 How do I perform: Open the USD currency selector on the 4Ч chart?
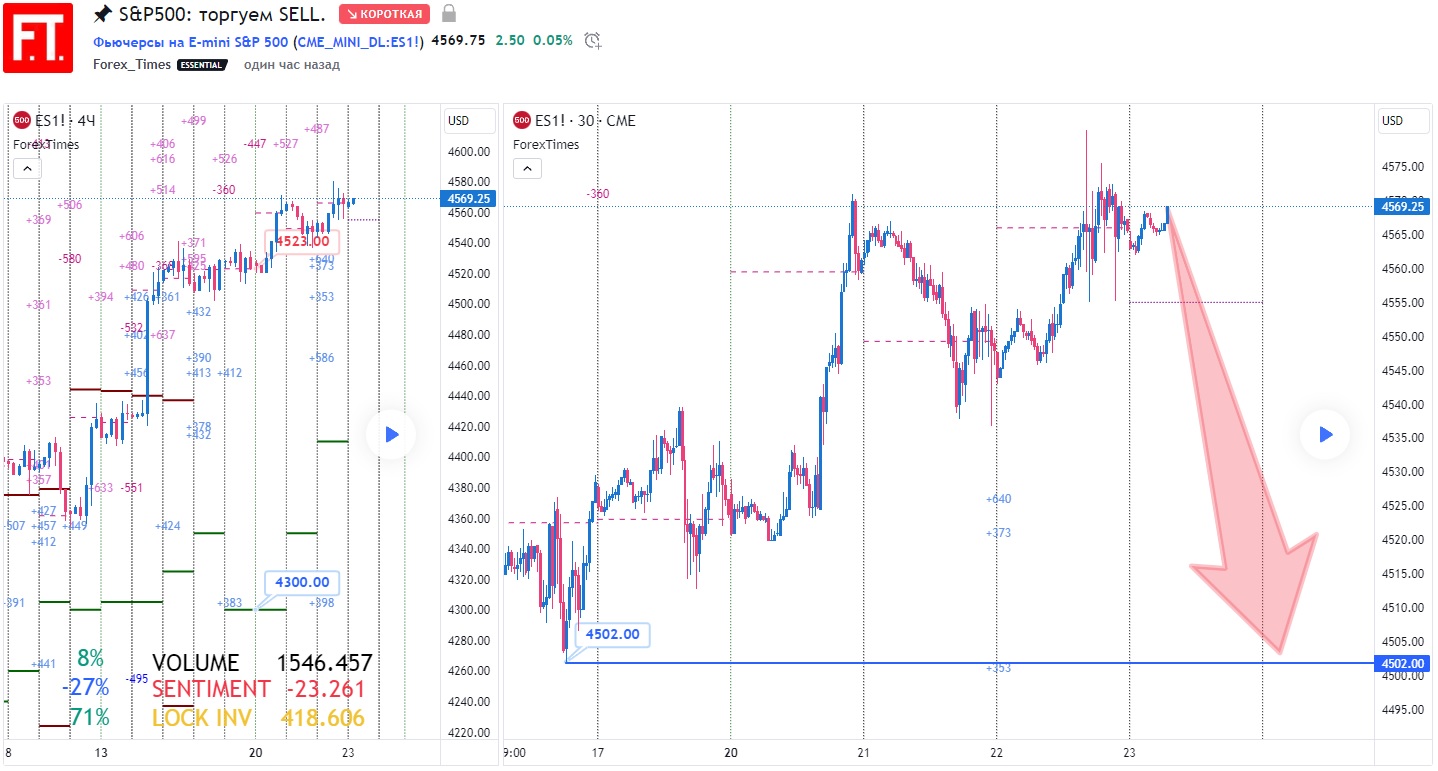pyautogui.click(x=470, y=121)
